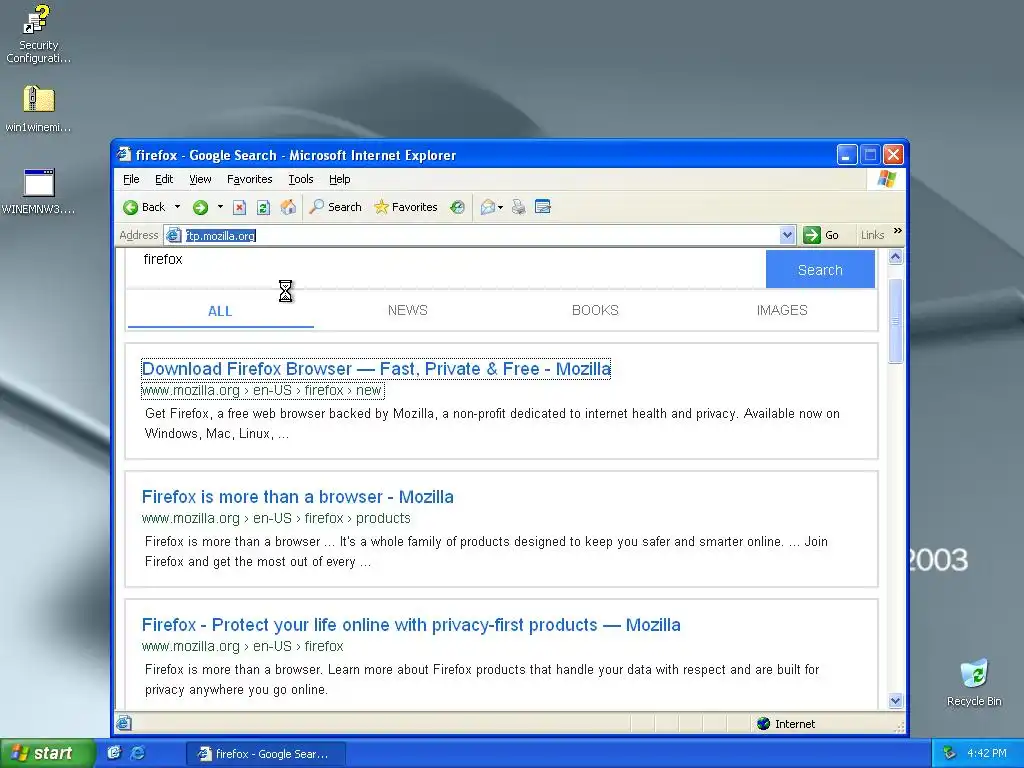Click the IE title bar window icon

point(123,154)
